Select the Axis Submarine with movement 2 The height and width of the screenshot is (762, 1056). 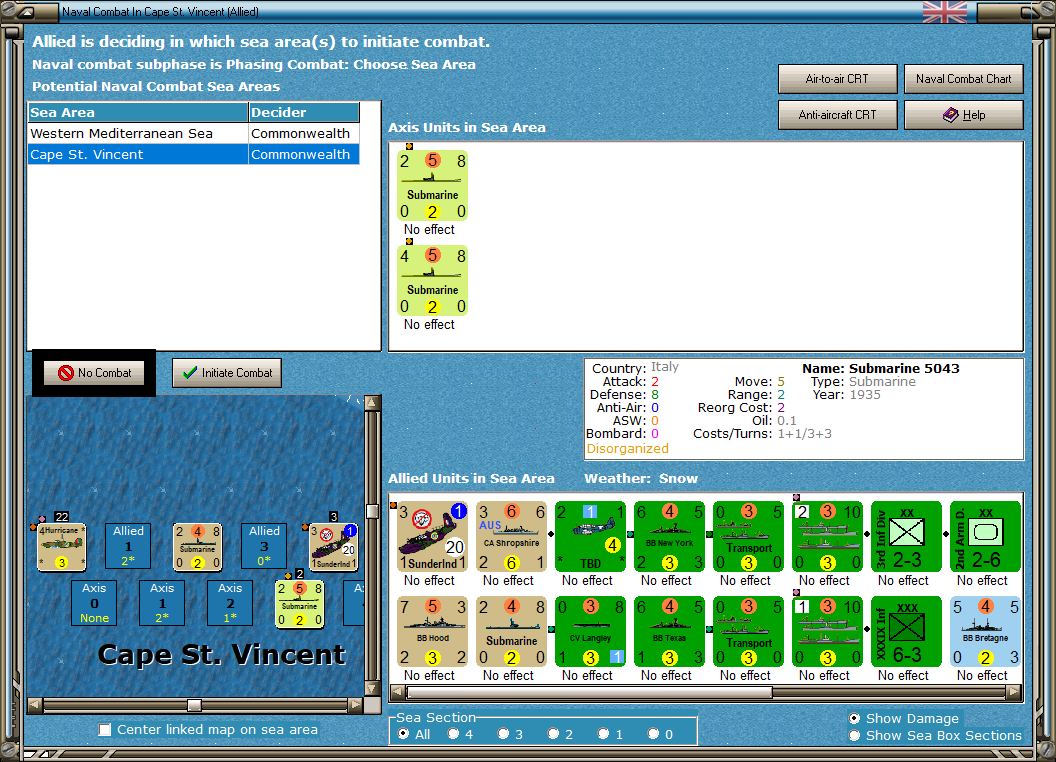click(x=432, y=186)
